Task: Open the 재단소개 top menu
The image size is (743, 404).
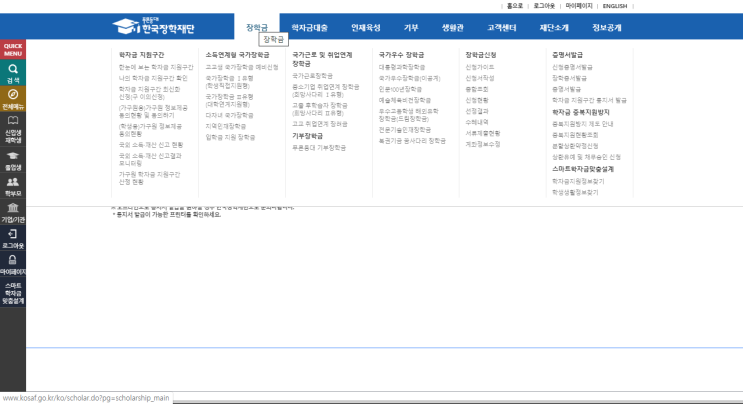Action: point(553,28)
